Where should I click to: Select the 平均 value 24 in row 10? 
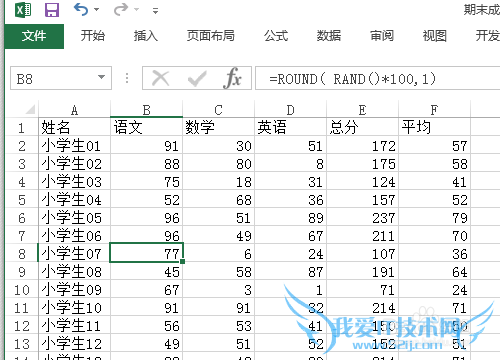click(x=434, y=289)
